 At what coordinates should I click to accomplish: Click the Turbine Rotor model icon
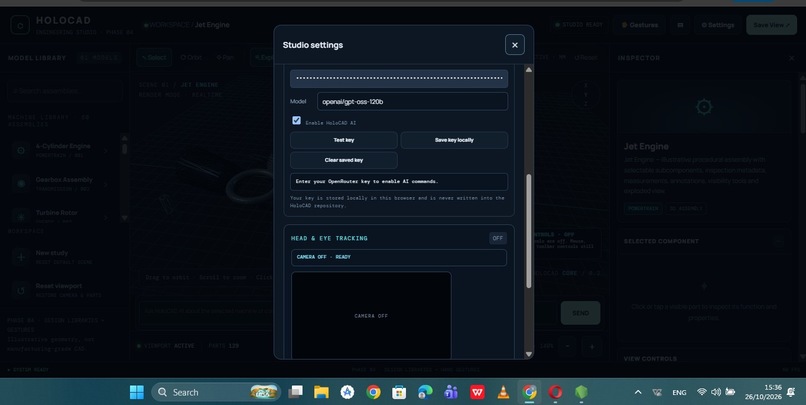click(x=21, y=216)
